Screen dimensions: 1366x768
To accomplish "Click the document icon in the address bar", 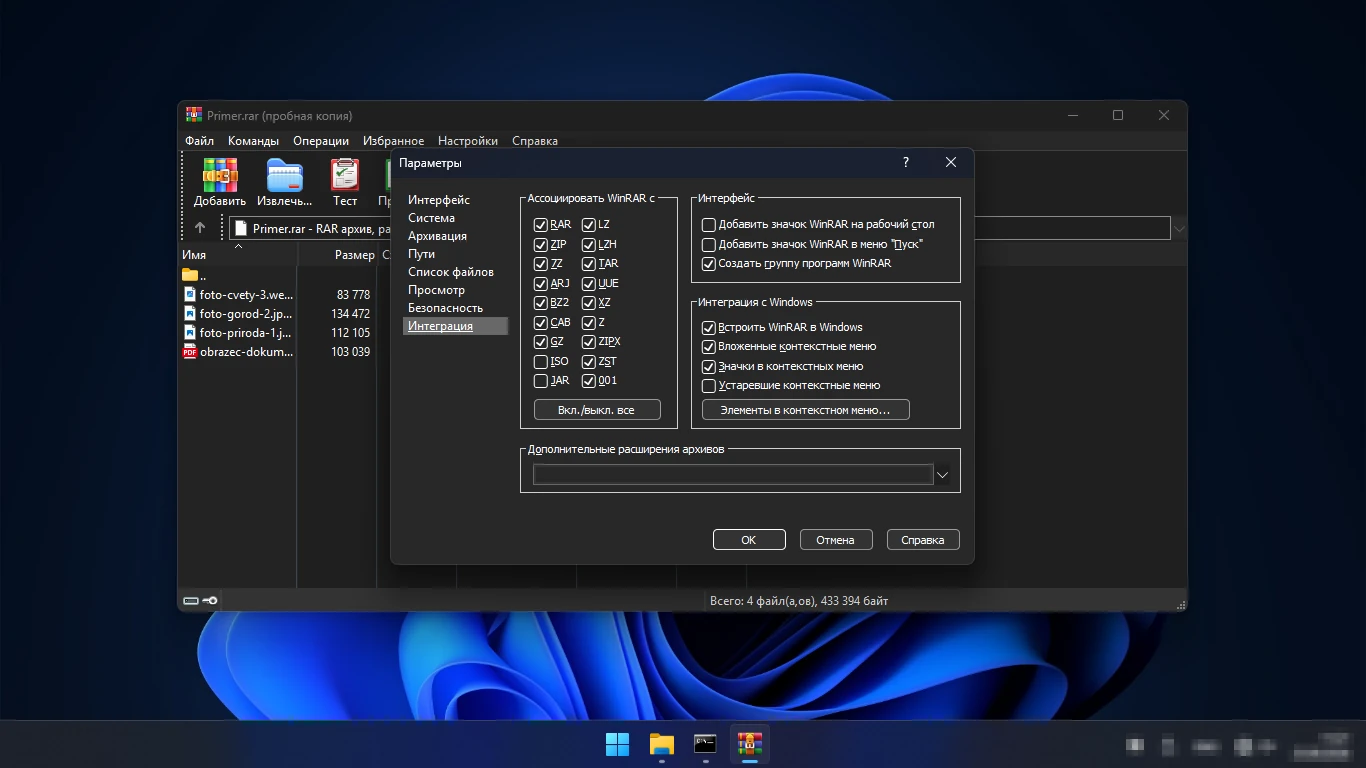I will [240, 228].
